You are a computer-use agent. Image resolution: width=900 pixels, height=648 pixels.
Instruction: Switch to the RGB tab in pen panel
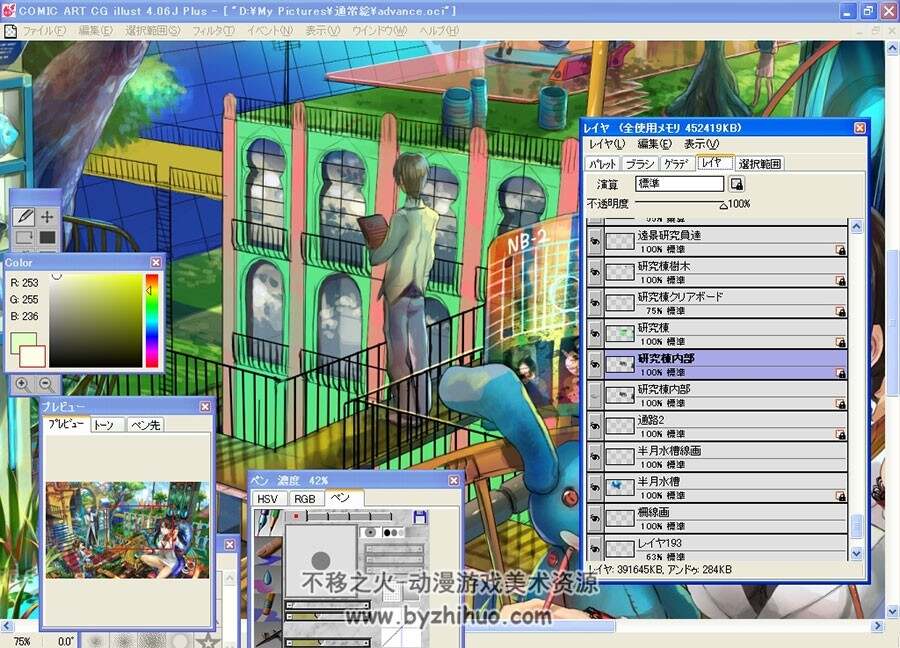[x=305, y=499]
